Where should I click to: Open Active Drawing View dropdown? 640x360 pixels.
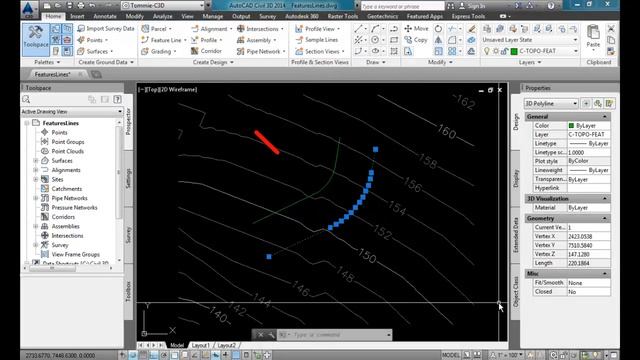(72, 111)
